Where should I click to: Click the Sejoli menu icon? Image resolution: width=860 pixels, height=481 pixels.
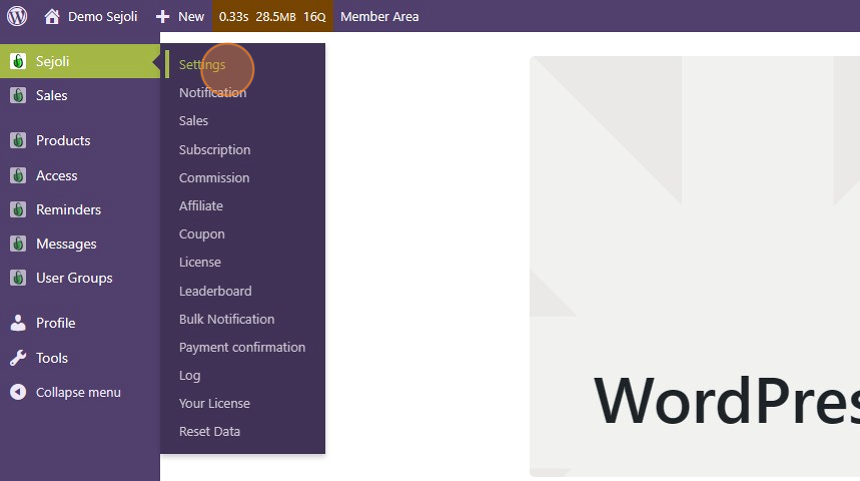pos(18,61)
